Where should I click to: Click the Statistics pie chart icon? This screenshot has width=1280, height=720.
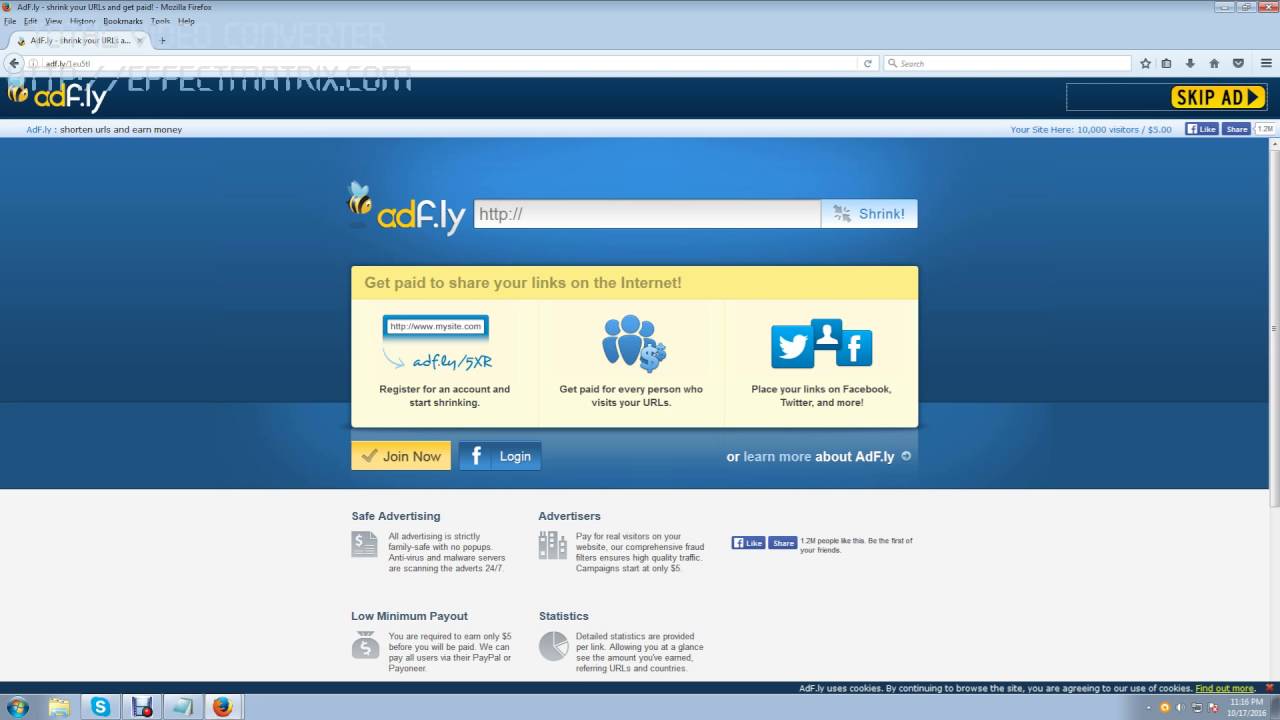pos(553,646)
